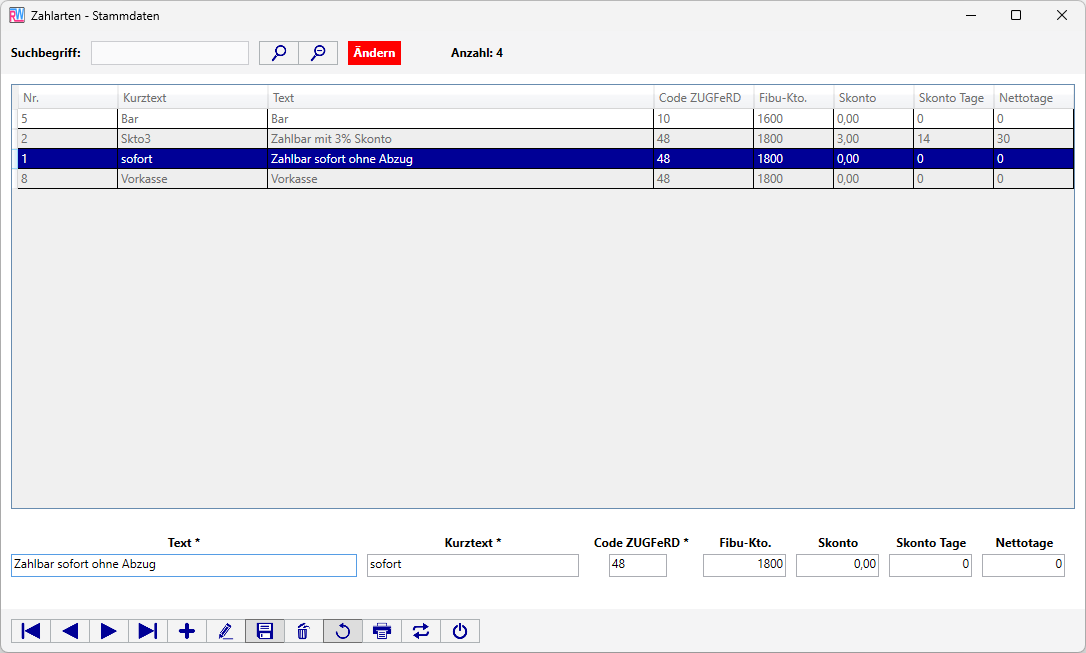Click the circular undo arrow icon
Screen dimensions: 1086x653
point(343,631)
